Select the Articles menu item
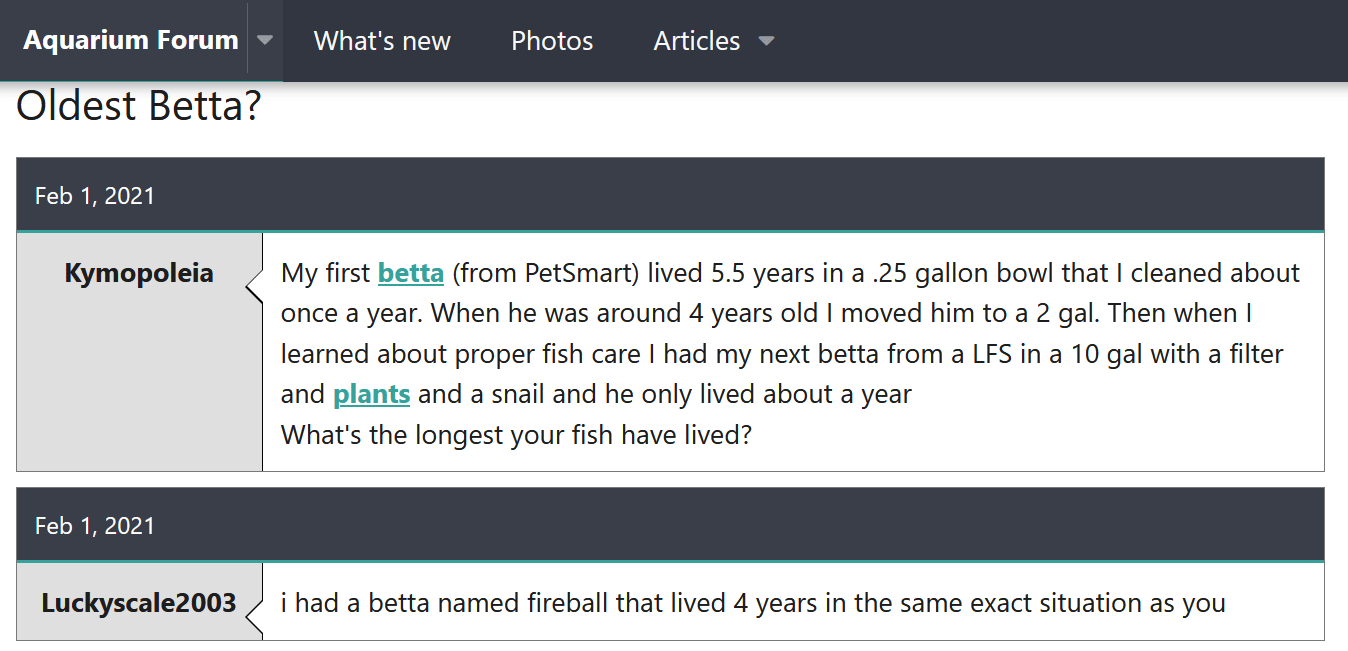Viewport: 1348px width, 651px height. [x=697, y=41]
